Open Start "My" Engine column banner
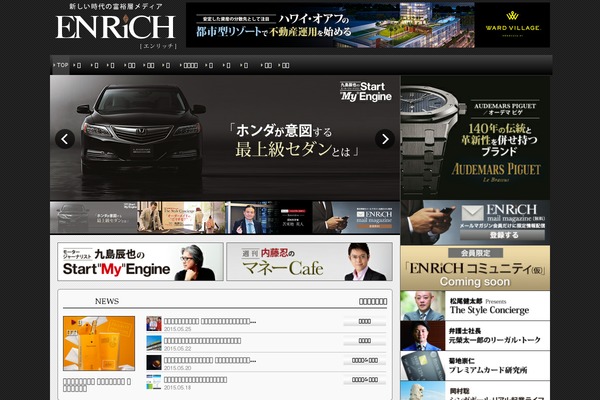The image size is (600, 400). point(140,262)
